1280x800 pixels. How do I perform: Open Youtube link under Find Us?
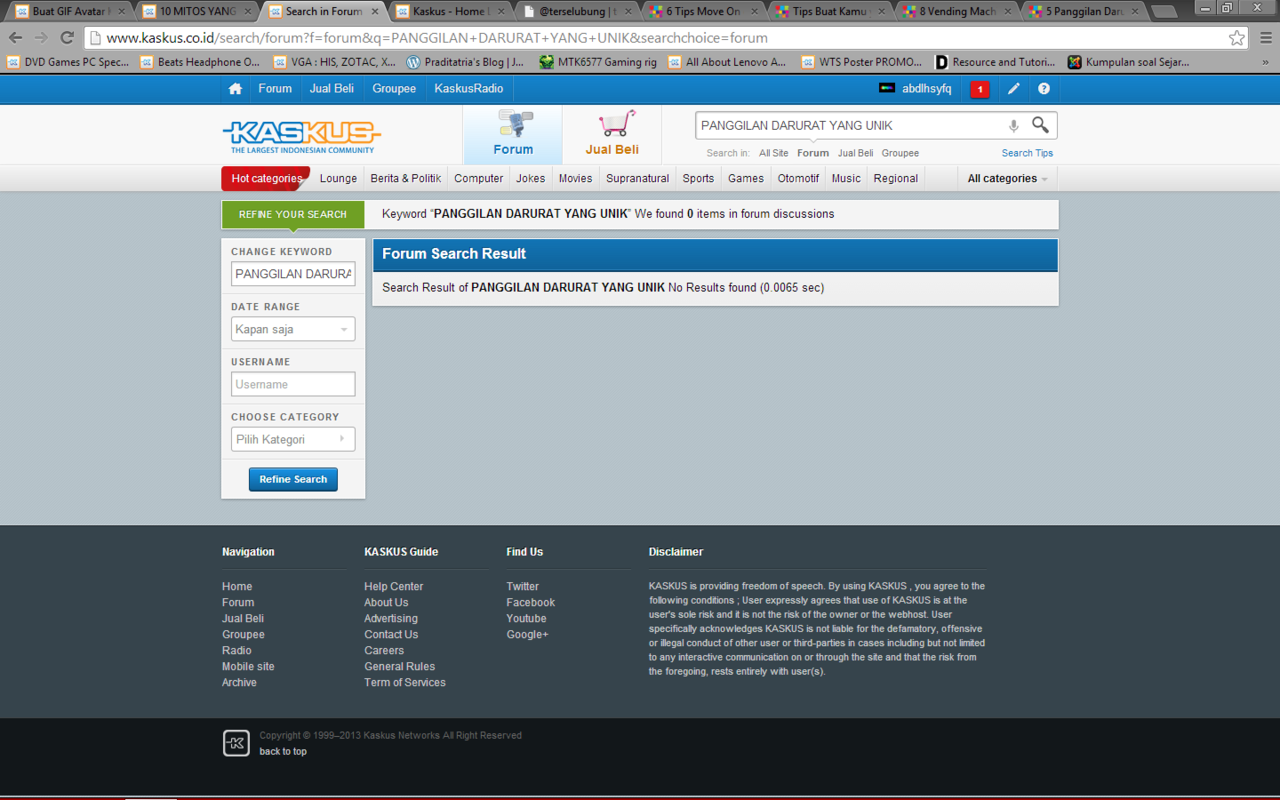point(526,619)
